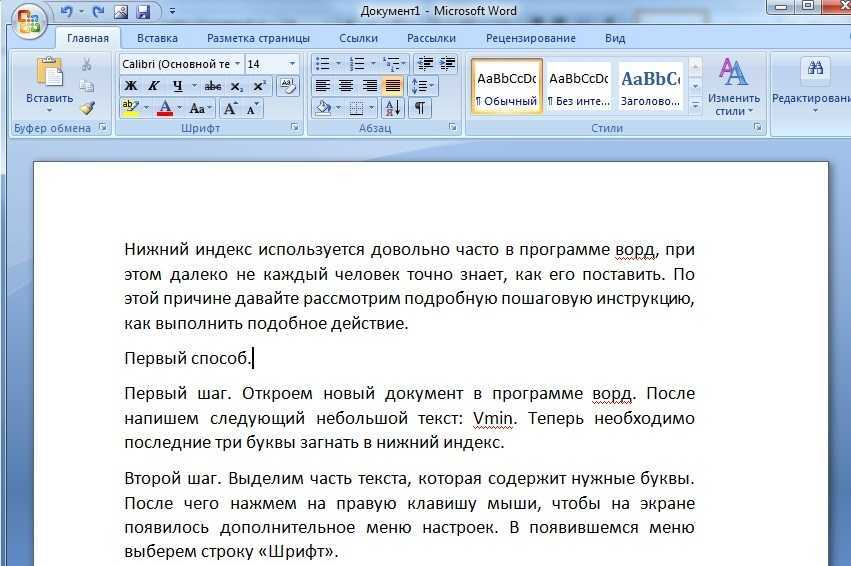
Task: Apply paragraph shading with the paint bucket
Action: pyautogui.click(x=323, y=108)
